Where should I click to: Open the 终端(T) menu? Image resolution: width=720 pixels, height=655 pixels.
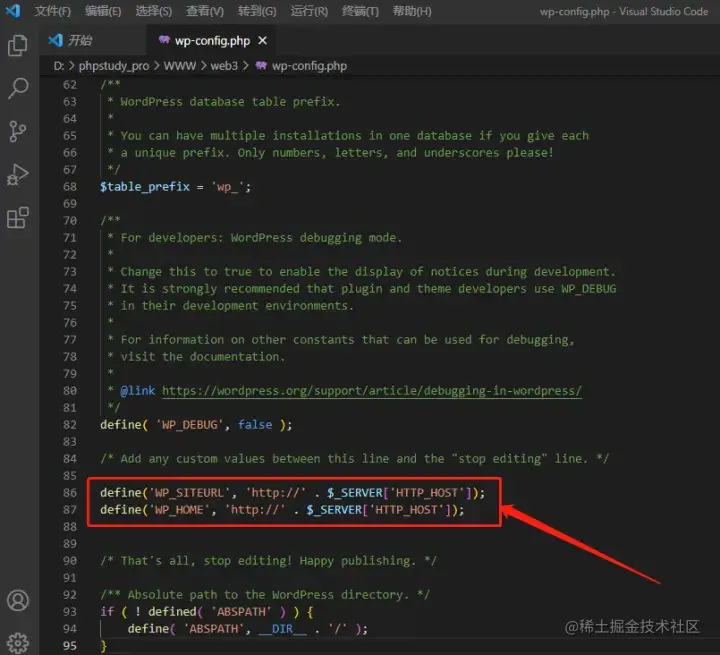coord(360,11)
